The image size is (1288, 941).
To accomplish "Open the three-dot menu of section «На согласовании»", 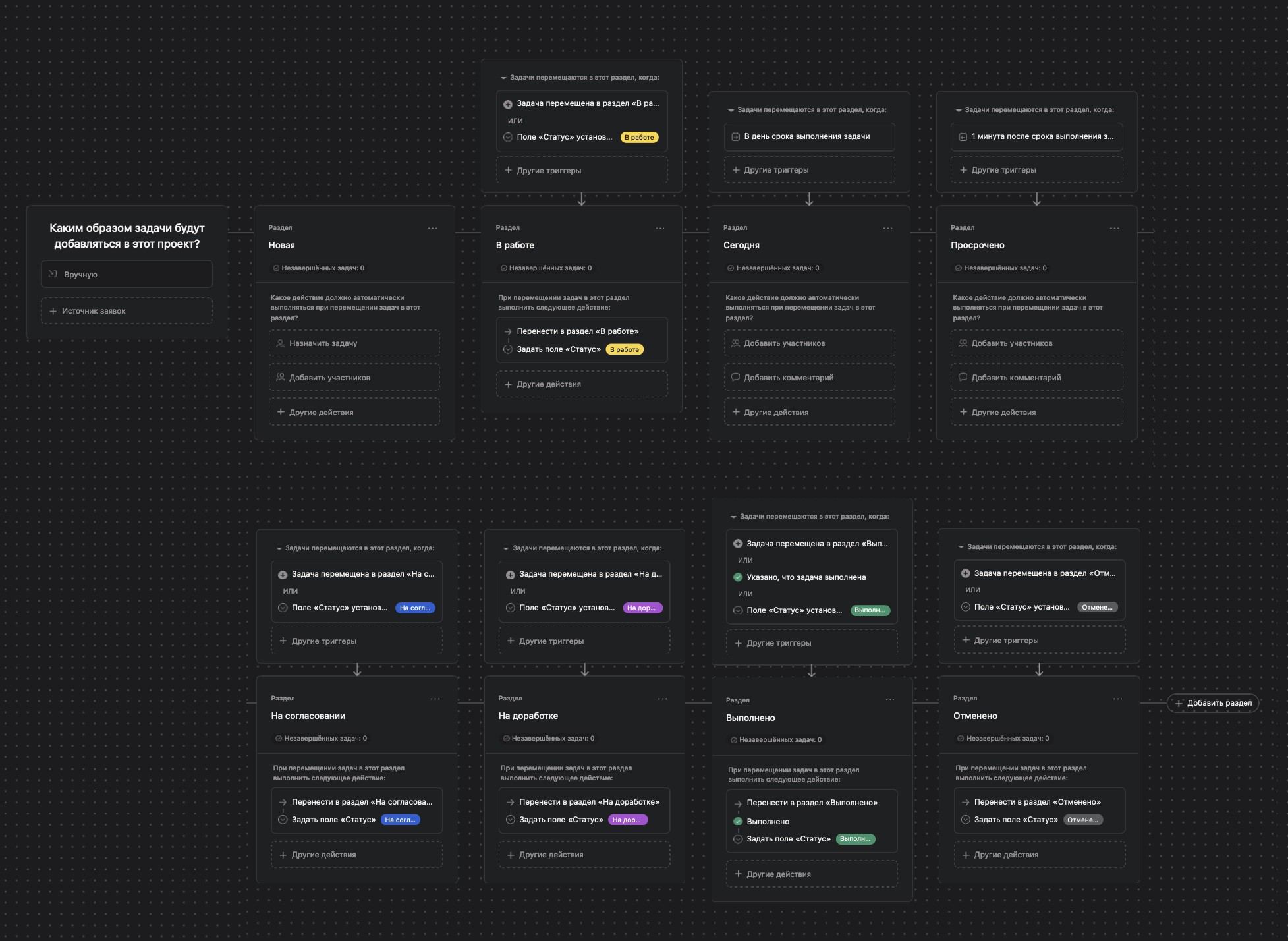I will (435, 699).
